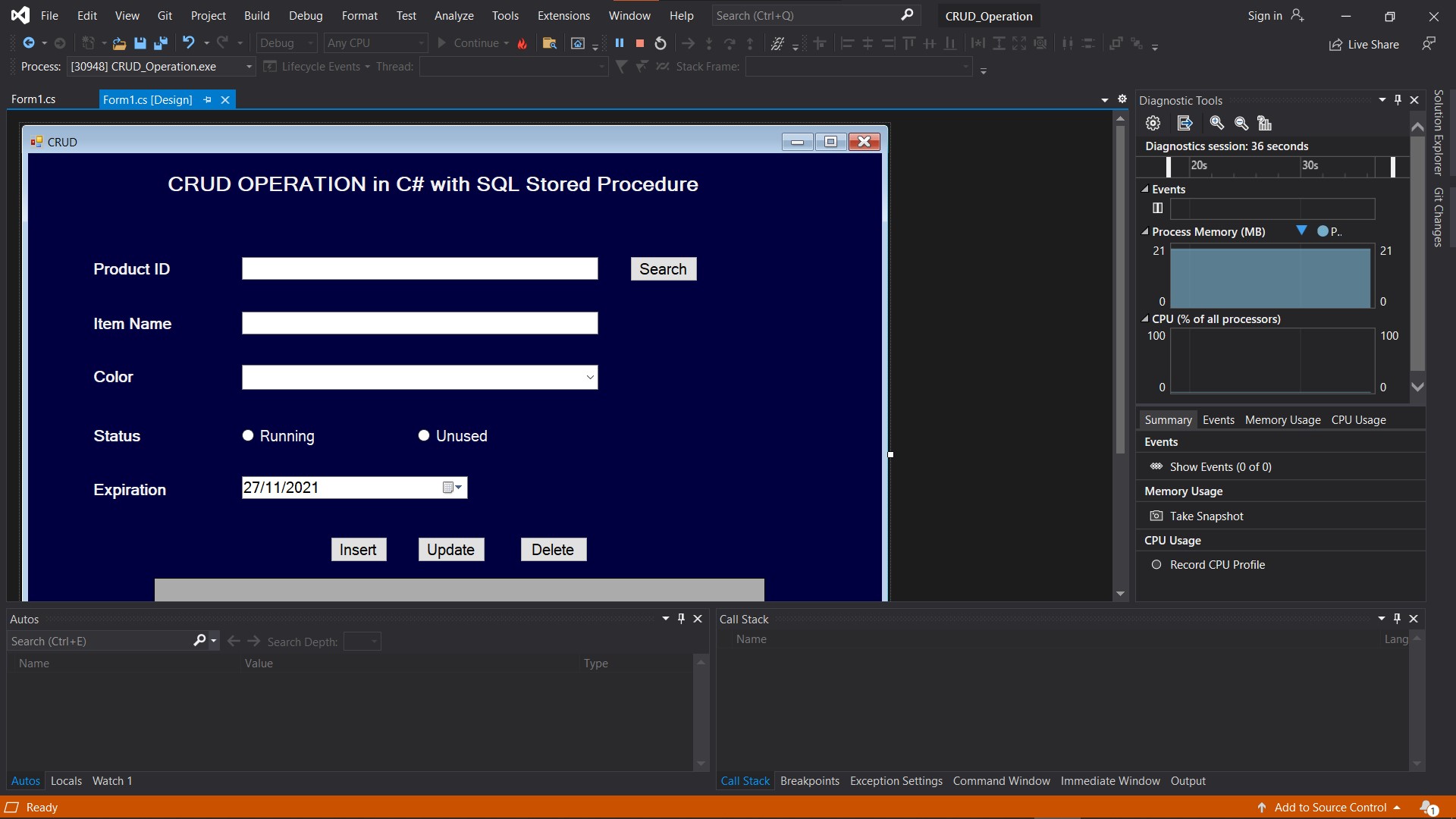
Task: Click the Take Snapshot camera icon
Action: pos(1156,516)
